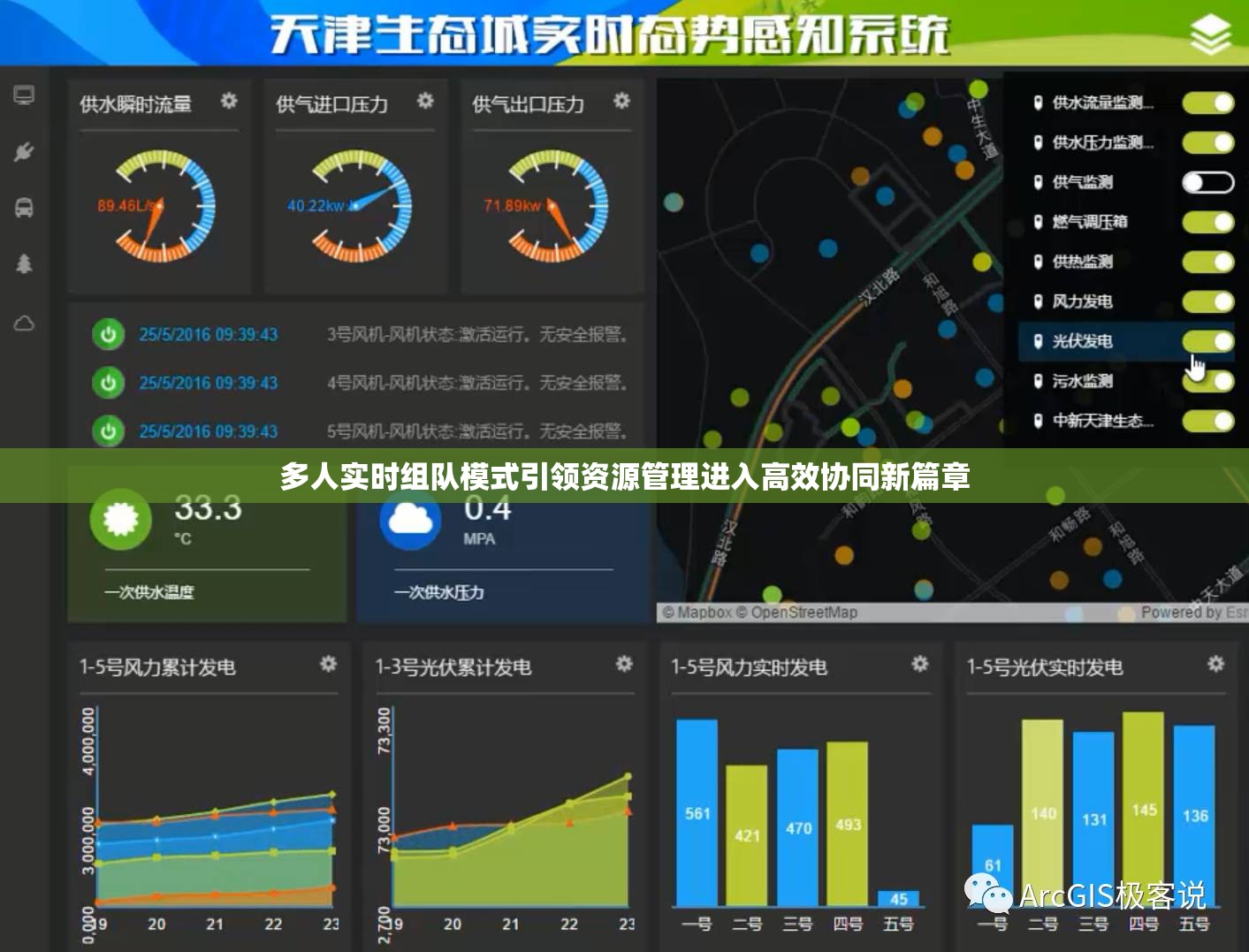
Task: Click the bus transportation icon in sidebar
Action: (24, 209)
